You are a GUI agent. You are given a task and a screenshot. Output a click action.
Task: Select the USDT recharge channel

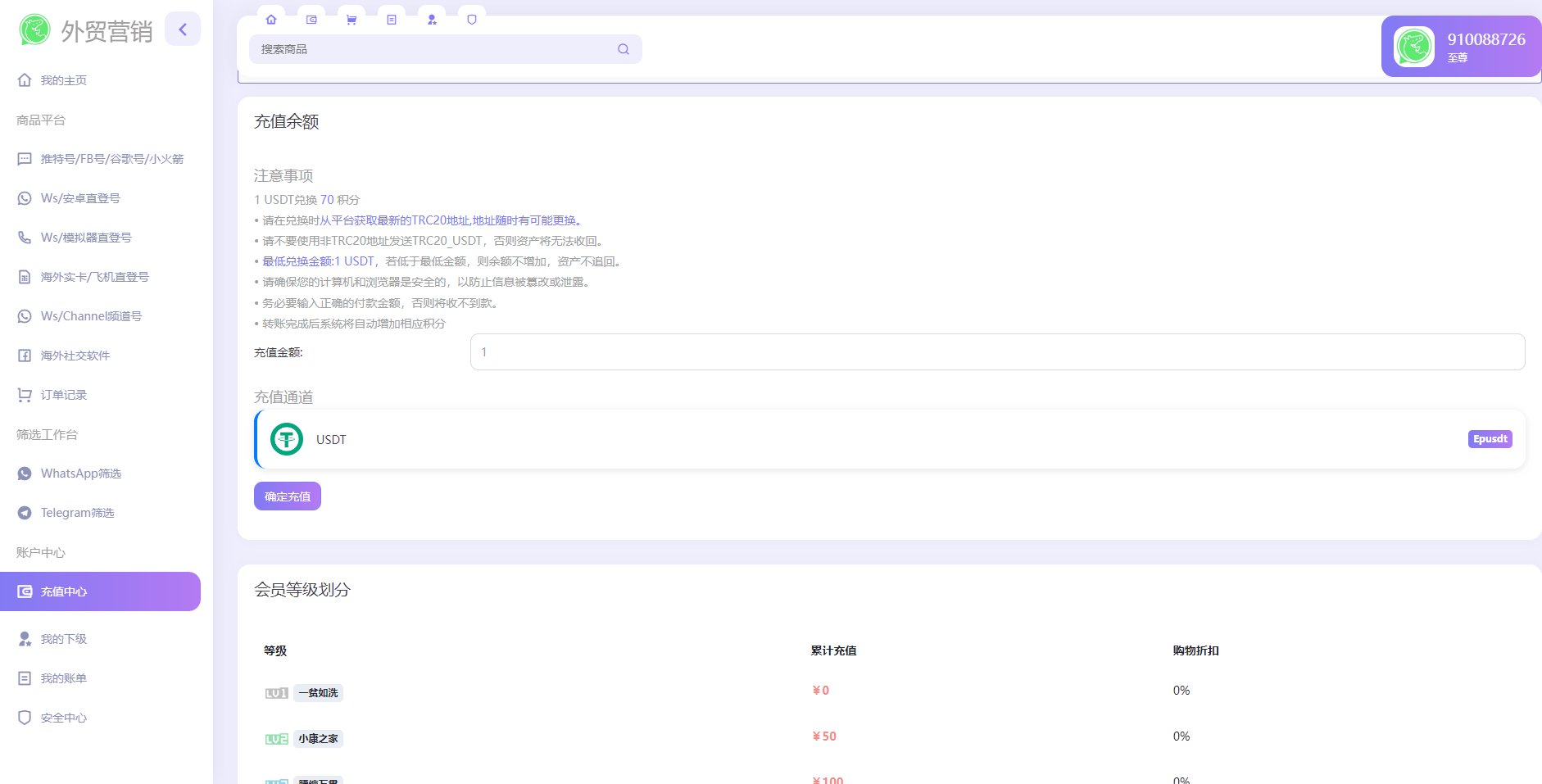(889, 440)
